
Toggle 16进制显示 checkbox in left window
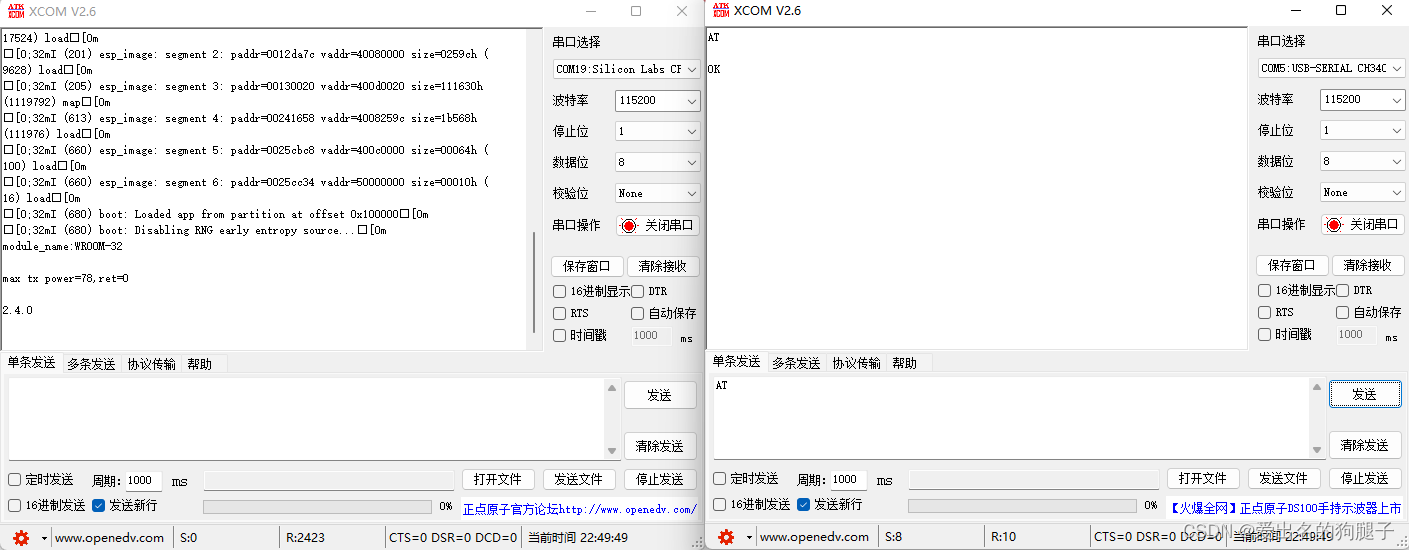(560, 291)
